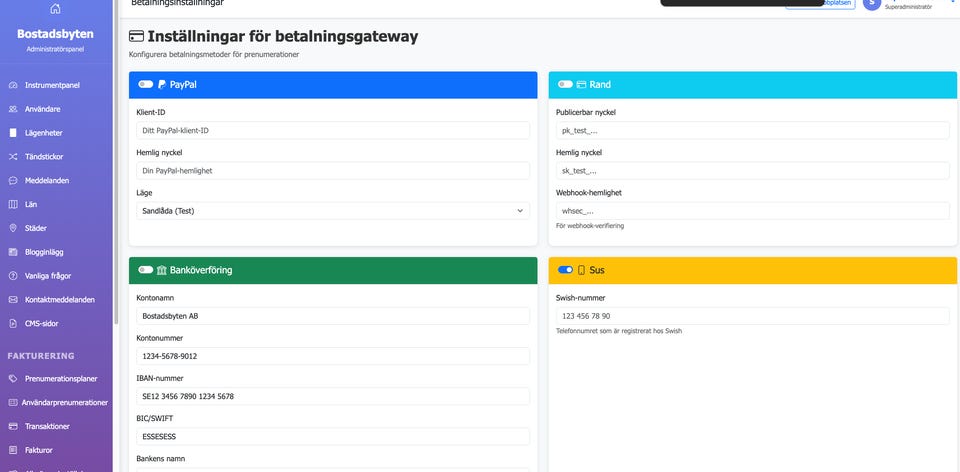Click the Län map icon
The image size is (960, 472).
pos(13,204)
